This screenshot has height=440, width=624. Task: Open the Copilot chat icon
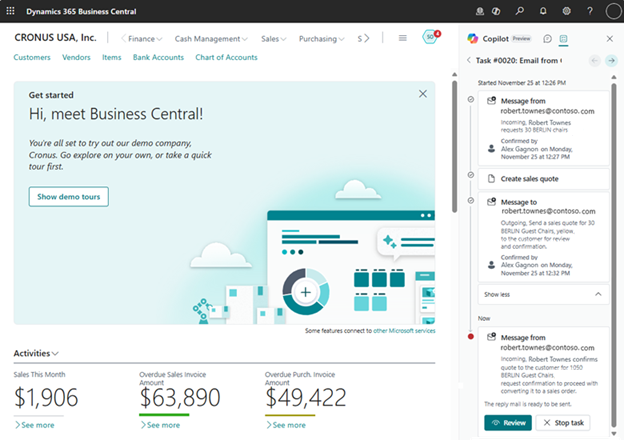[547, 39]
